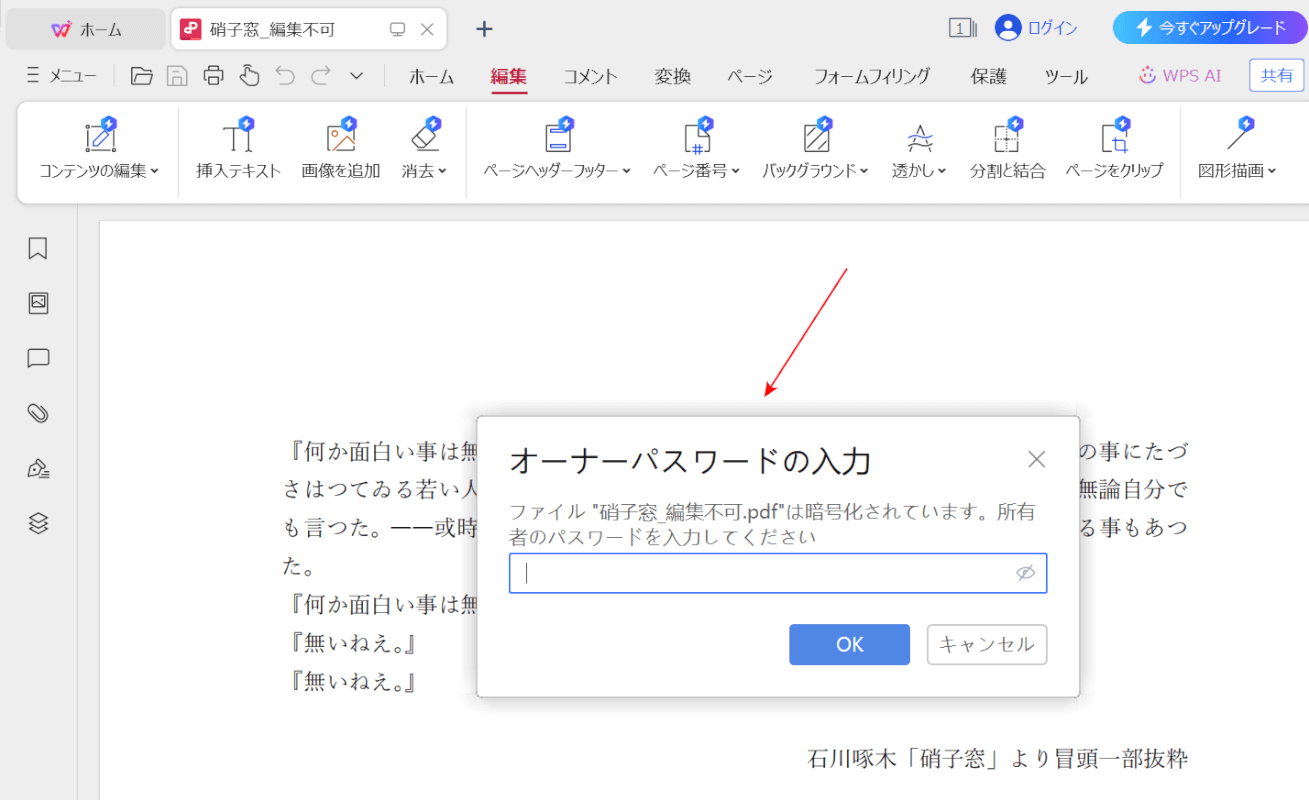Open the メニュー hamburger menu
Screen dimensions: 1309x800
click(x=62, y=76)
